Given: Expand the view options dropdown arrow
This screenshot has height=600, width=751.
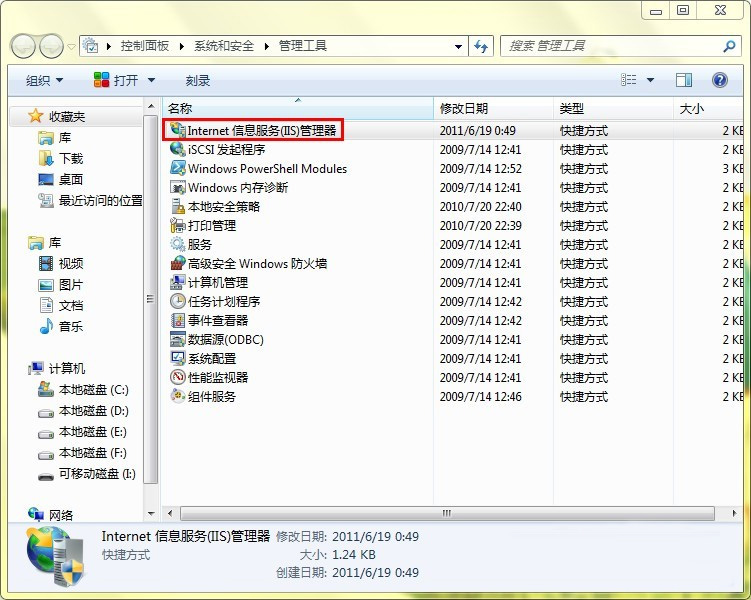Looking at the screenshot, I should (650, 80).
